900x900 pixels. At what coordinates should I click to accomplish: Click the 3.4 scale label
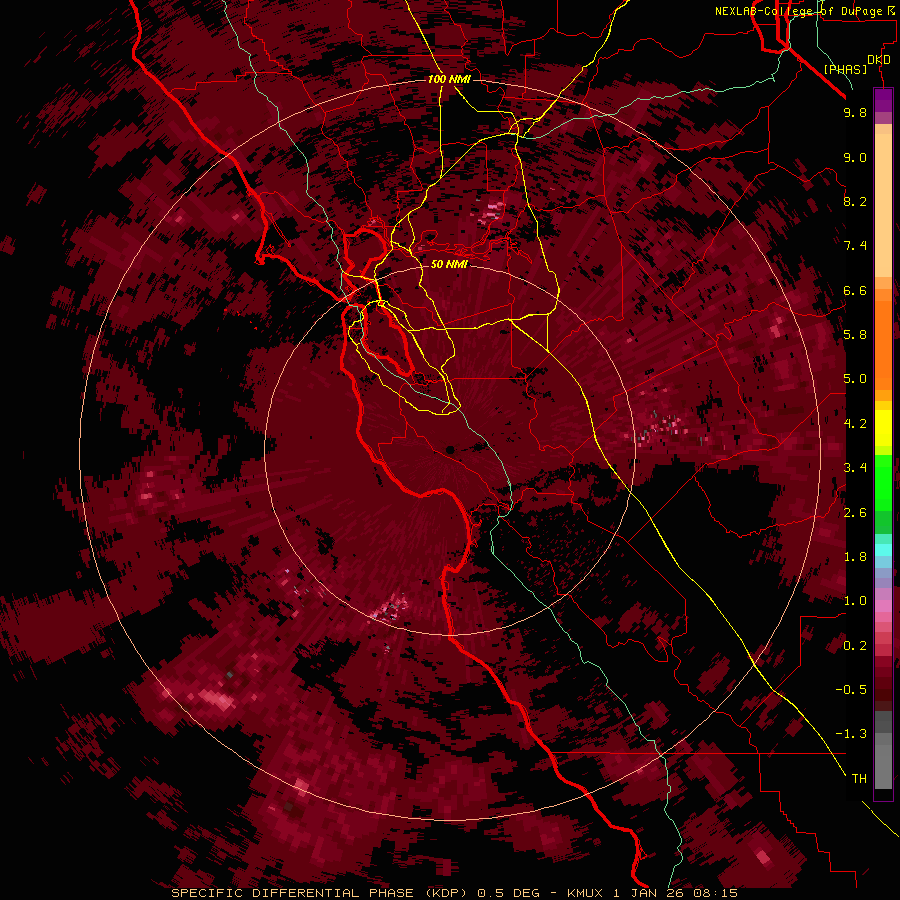click(x=855, y=468)
